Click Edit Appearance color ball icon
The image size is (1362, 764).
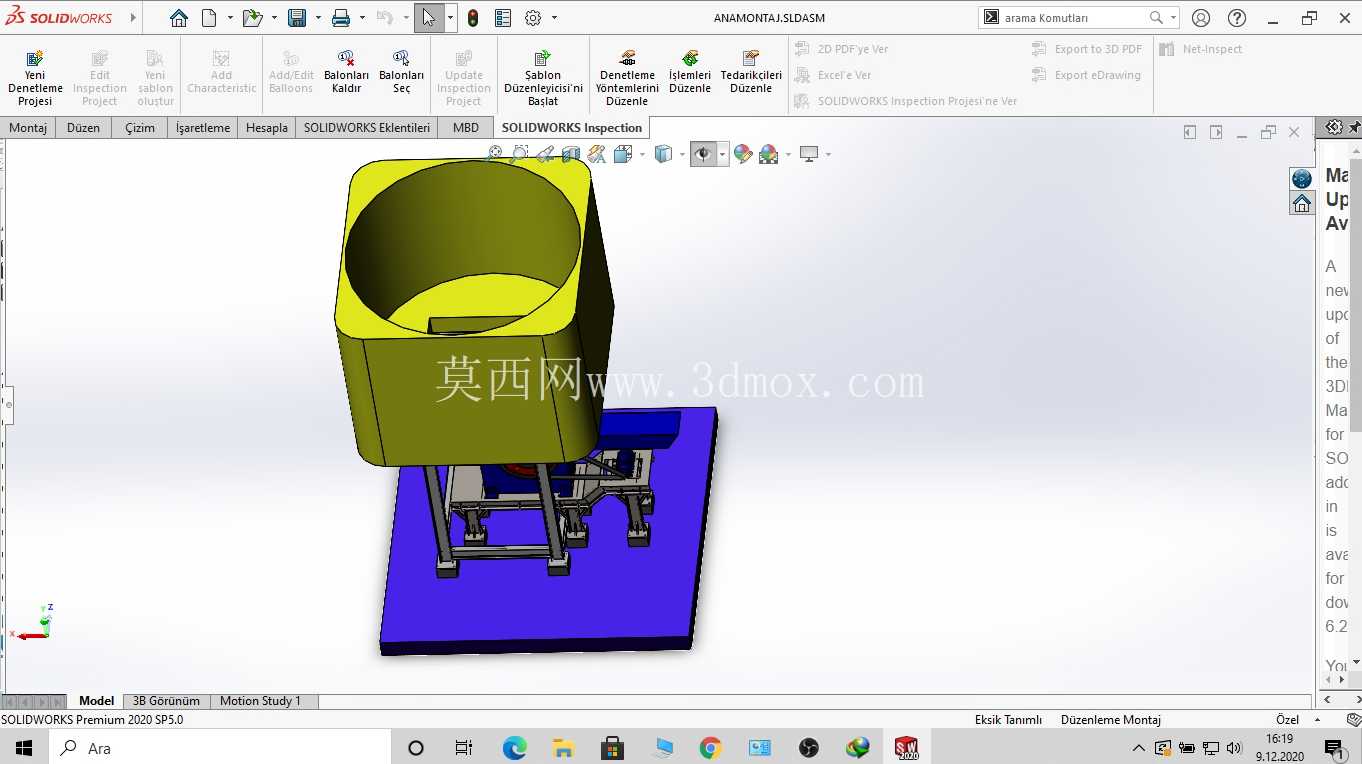click(x=742, y=154)
